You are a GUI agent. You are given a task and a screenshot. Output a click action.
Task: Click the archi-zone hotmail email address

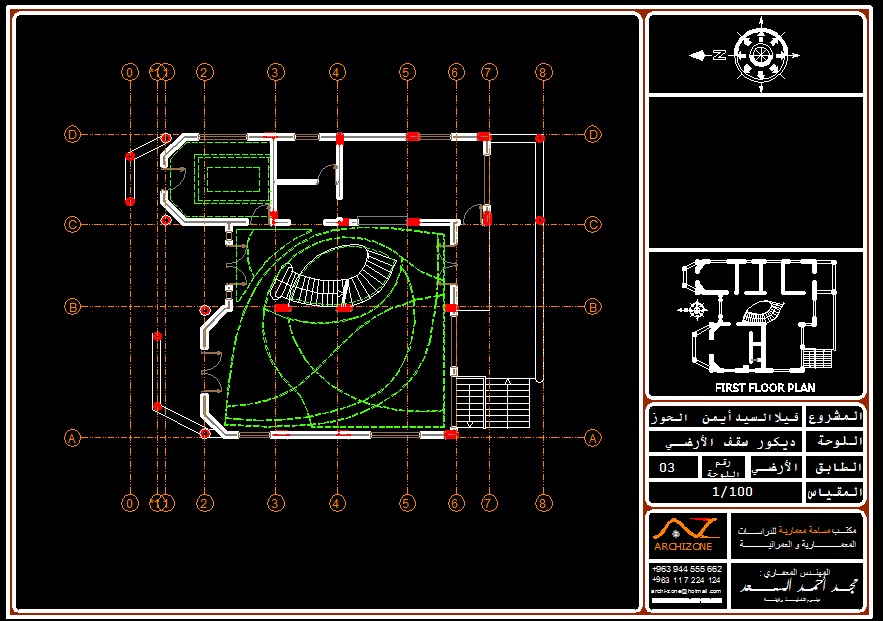(685, 591)
